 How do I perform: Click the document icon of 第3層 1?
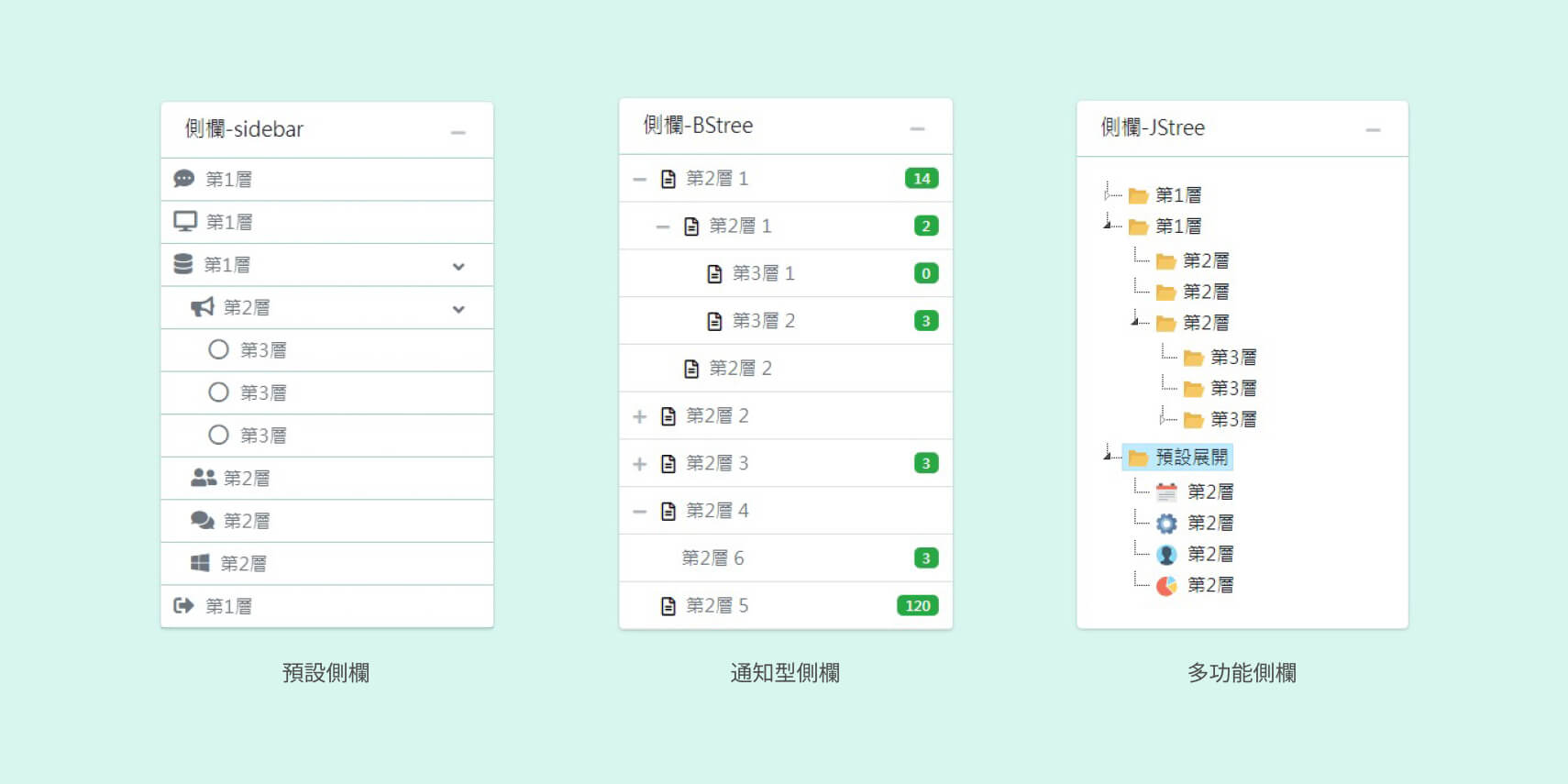(714, 273)
